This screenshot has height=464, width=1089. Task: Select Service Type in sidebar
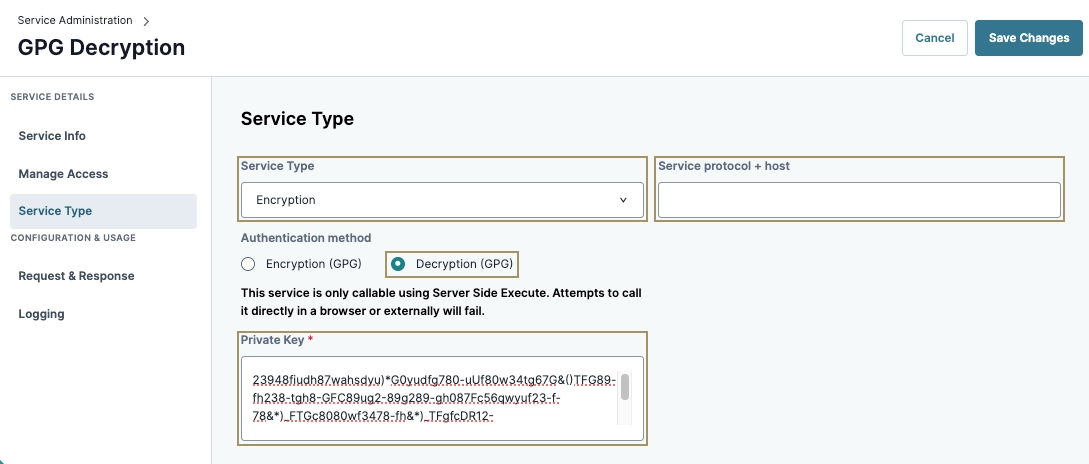click(103, 211)
